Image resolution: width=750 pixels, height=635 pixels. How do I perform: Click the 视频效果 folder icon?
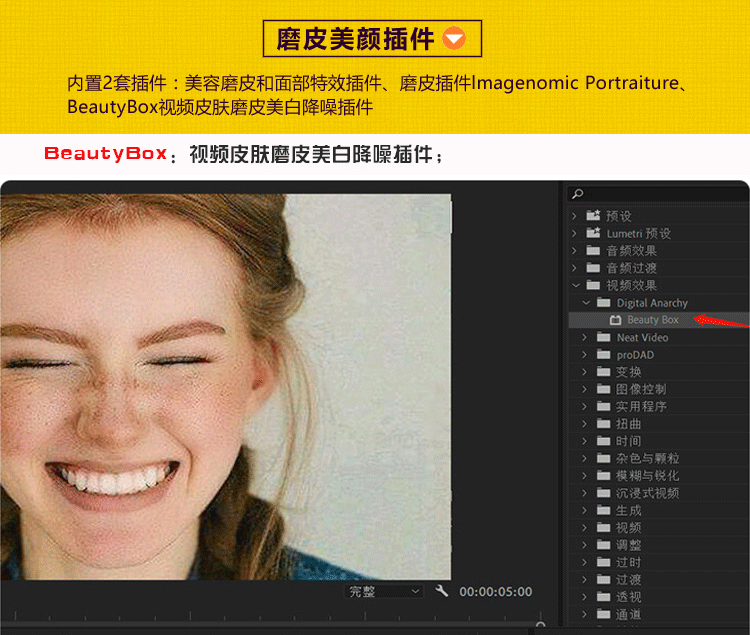tap(593, 285)
